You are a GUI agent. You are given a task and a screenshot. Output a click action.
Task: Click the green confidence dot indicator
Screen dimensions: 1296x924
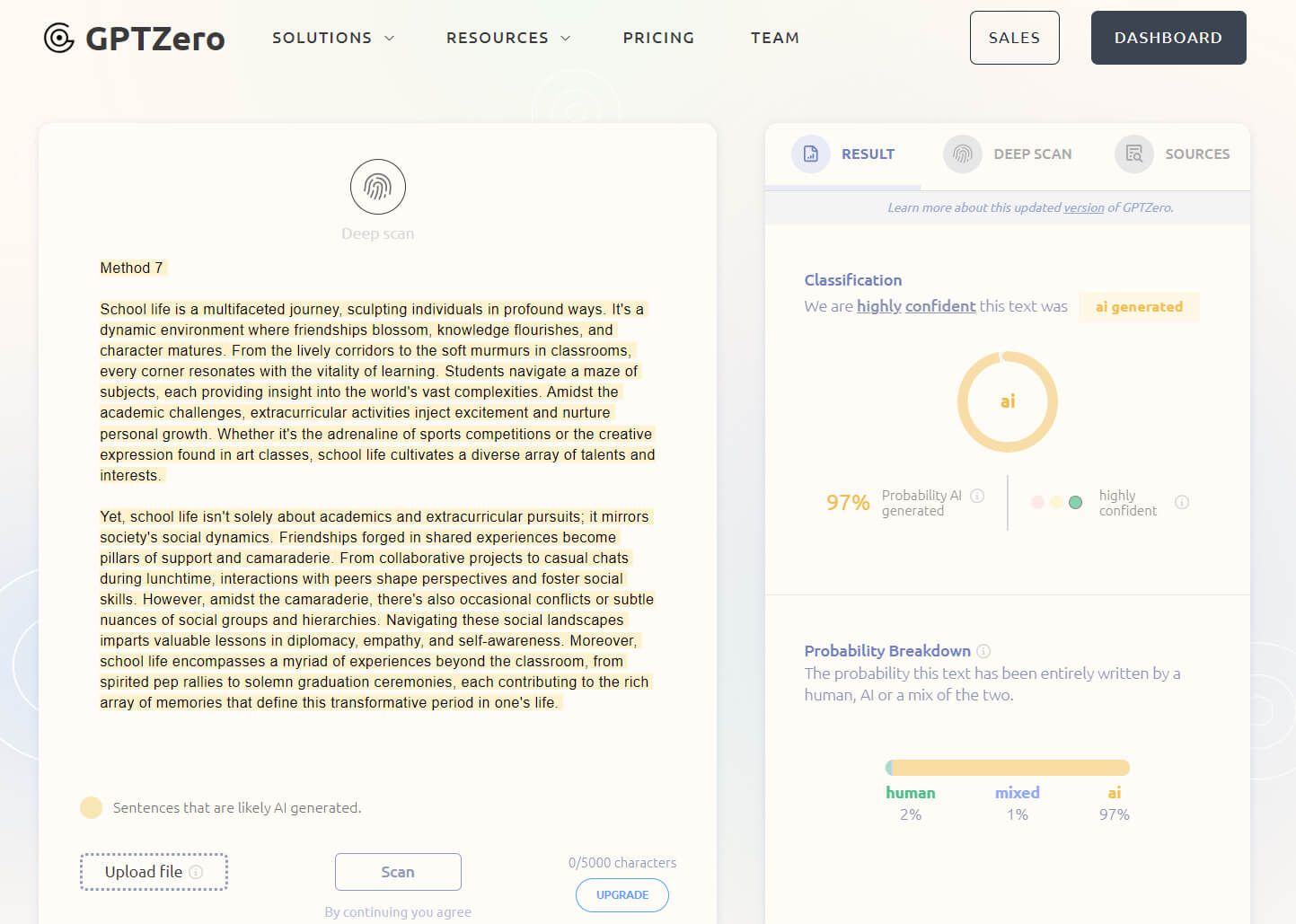[1073, 502]
